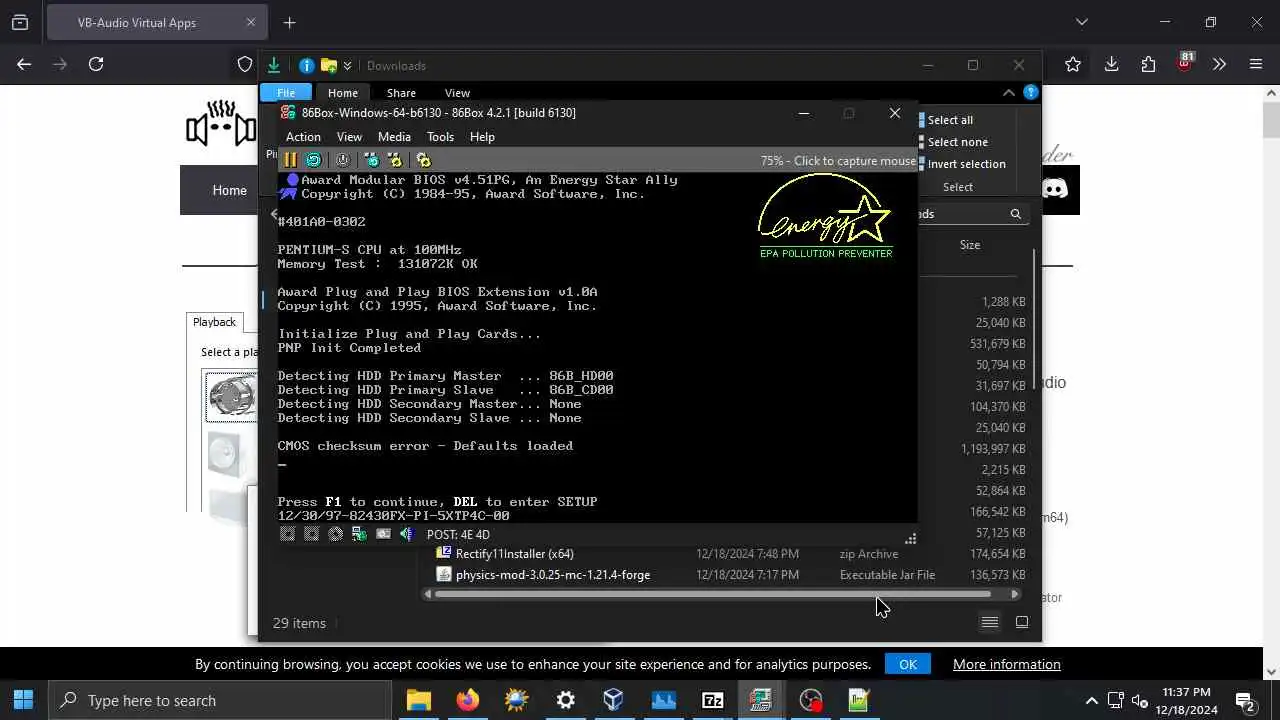Select the physics-mod-3.0.25-mc-1.21.4-forge file
The height and width of the screenshot is (720, 1280).
544,575
